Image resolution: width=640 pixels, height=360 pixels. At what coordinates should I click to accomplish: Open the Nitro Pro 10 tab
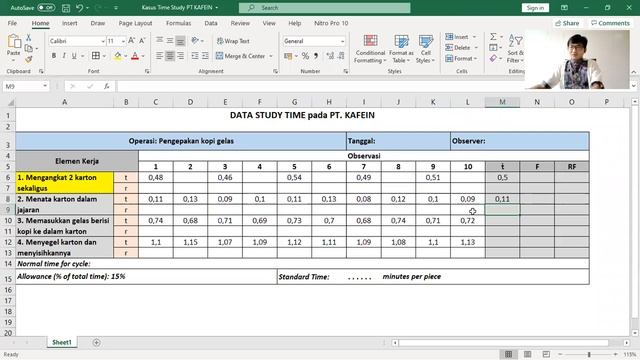pyautogui.click(x=331, y=23)
